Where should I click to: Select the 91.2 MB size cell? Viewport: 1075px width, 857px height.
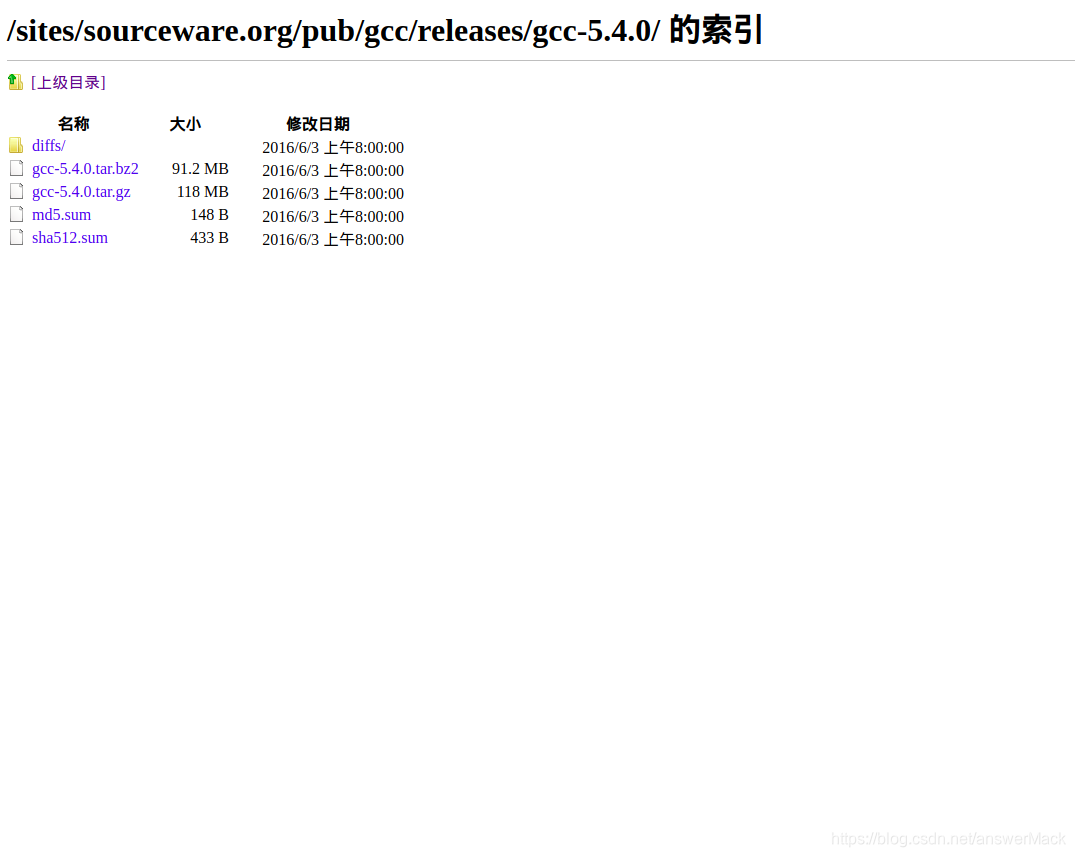click(x=200, y=169)
